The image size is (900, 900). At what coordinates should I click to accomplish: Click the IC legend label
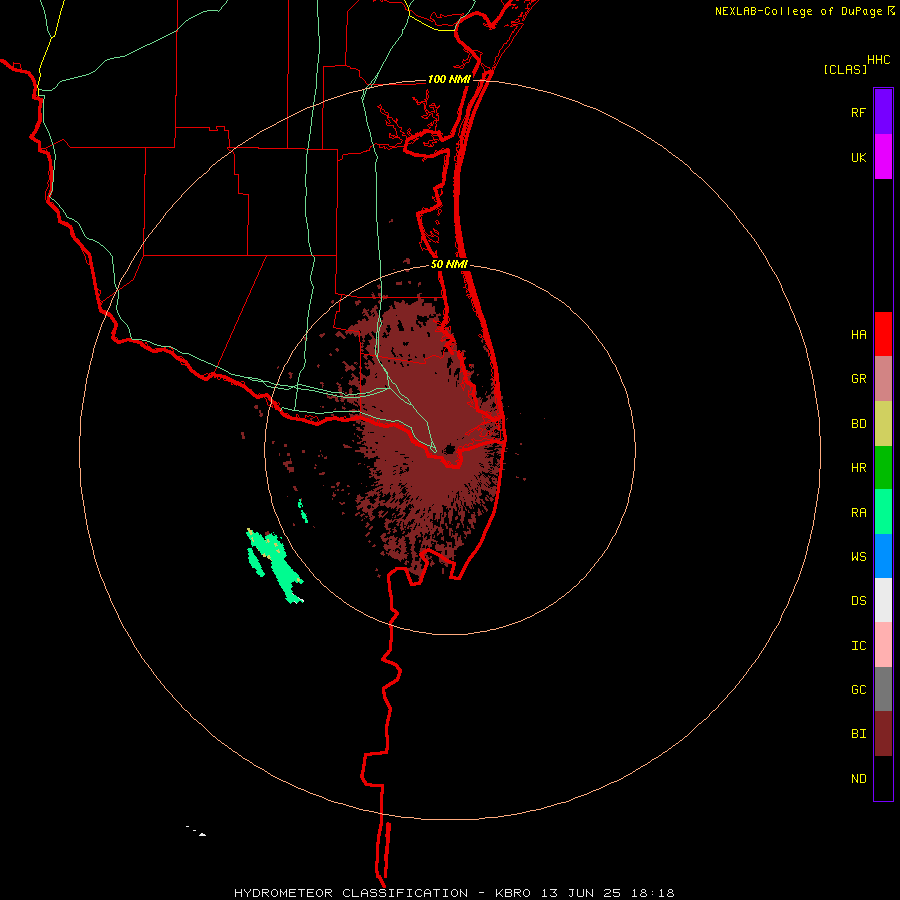pyautogui.click(x=858, y=646)
